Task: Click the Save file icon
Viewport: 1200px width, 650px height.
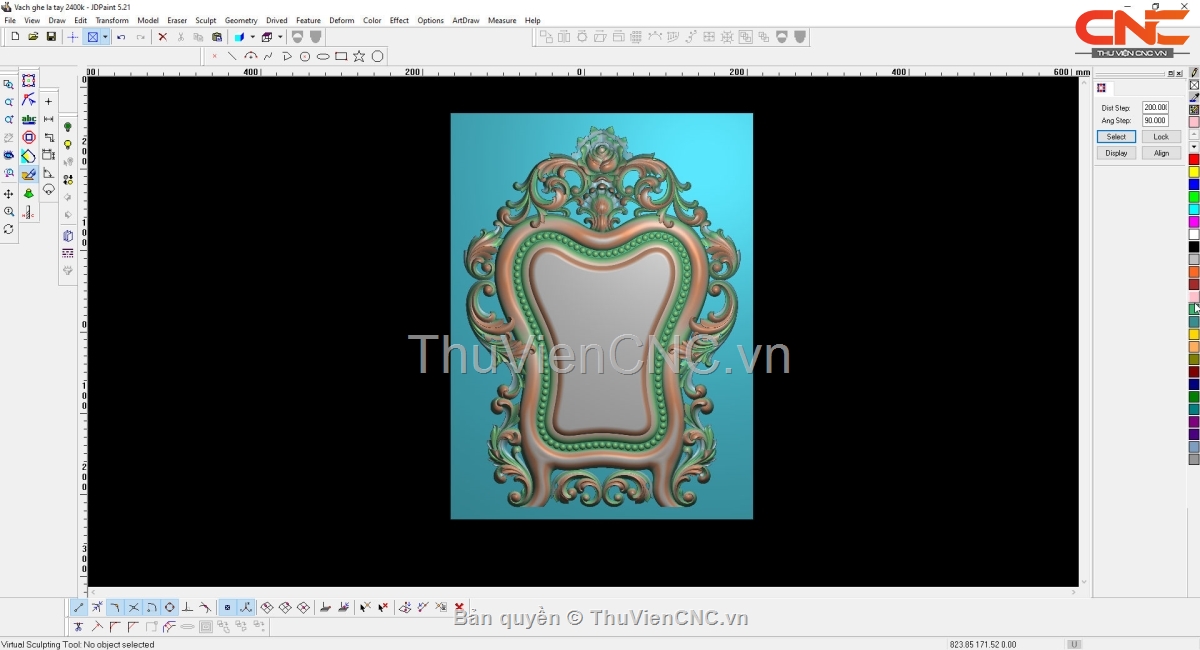Action: [x=51, y=37]
